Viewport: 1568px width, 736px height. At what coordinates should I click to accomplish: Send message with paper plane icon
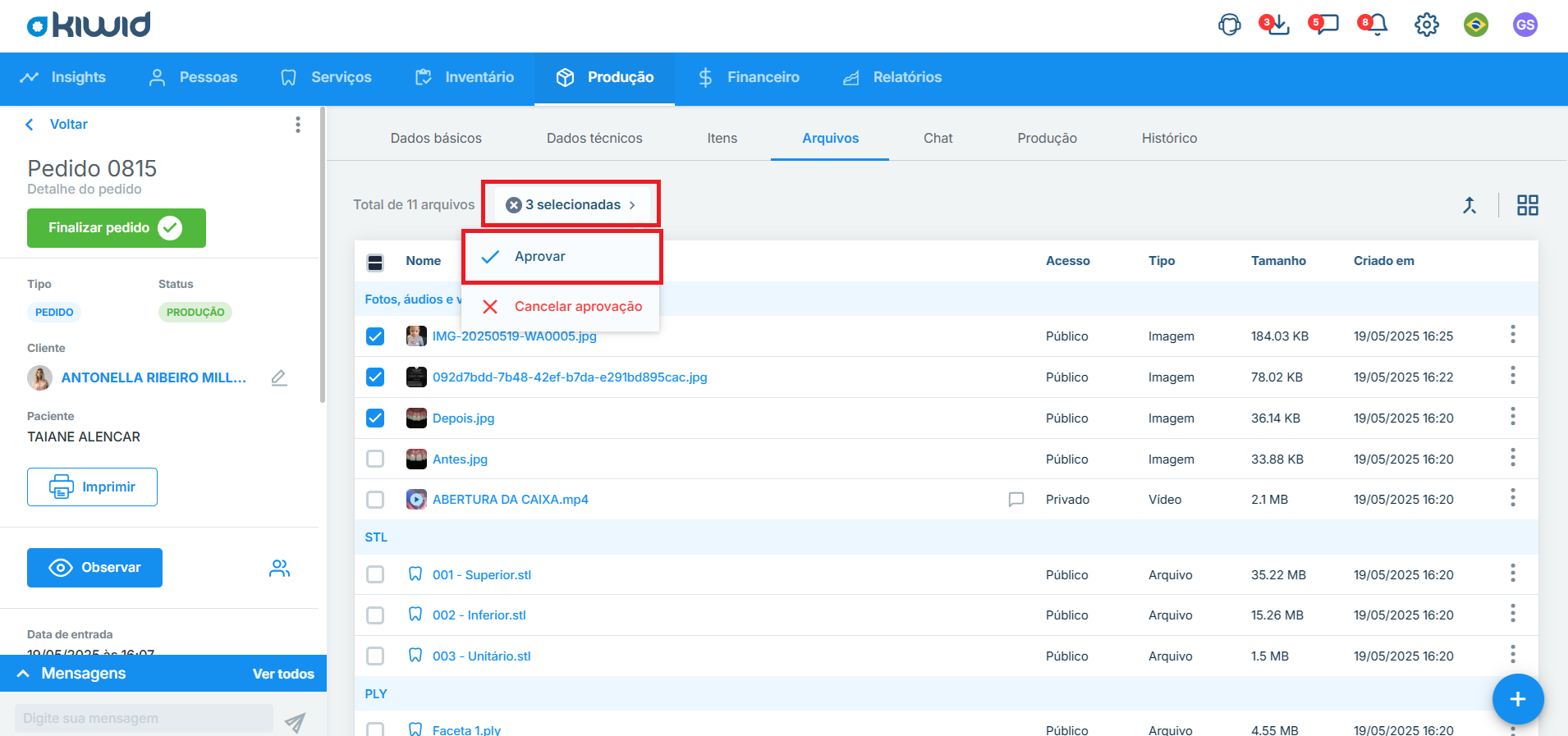(295, 721)
